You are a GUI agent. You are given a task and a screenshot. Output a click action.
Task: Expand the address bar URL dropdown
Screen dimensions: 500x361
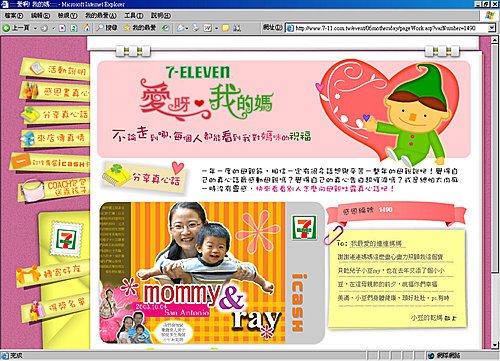(492, 28)
